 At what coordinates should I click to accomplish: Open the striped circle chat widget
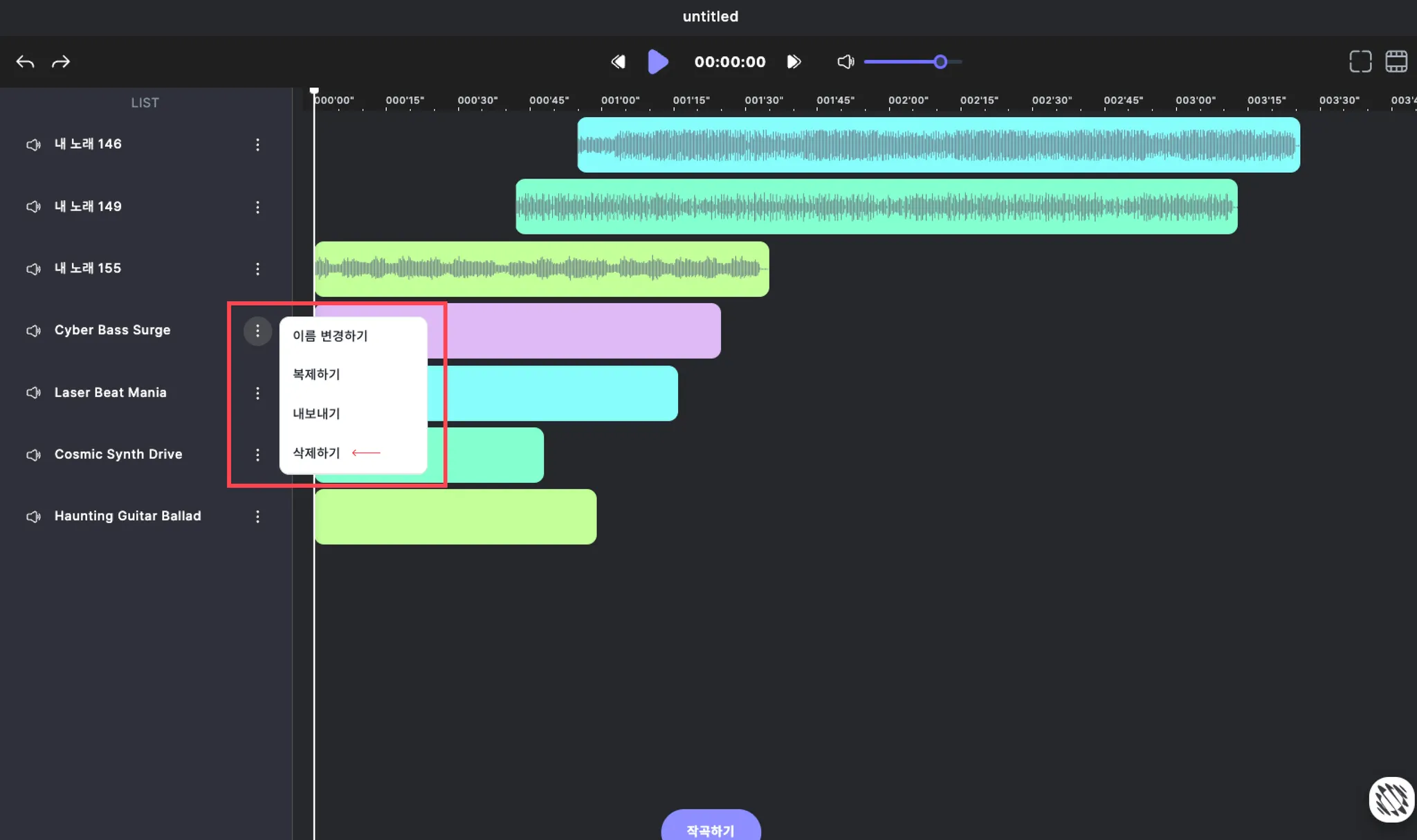(1391, 799)
